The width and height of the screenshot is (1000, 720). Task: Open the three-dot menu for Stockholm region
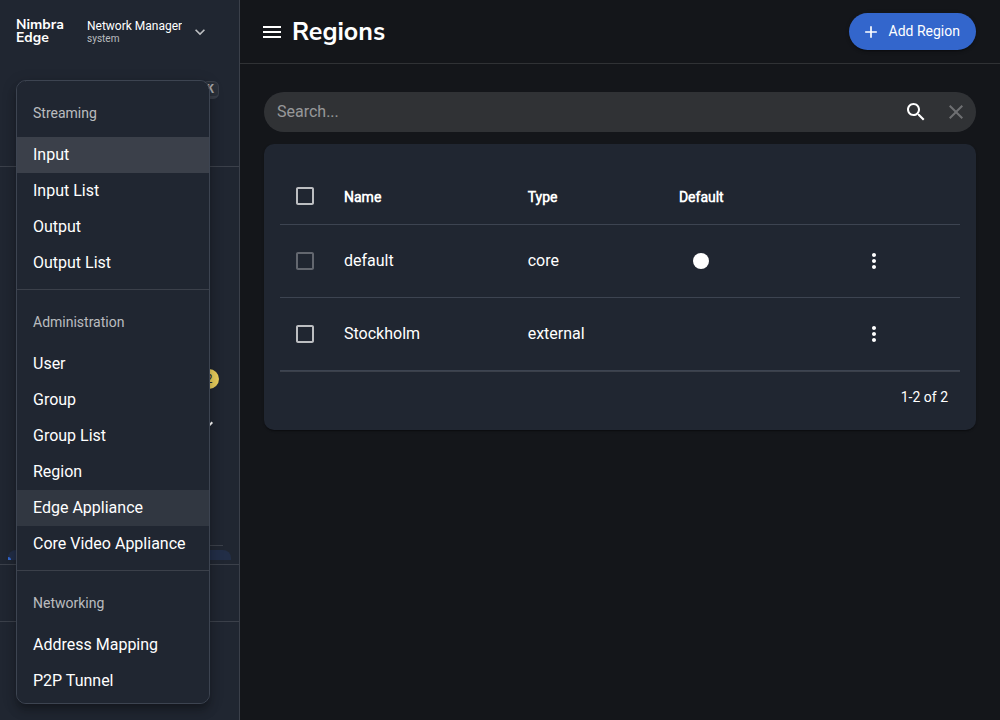874,334
